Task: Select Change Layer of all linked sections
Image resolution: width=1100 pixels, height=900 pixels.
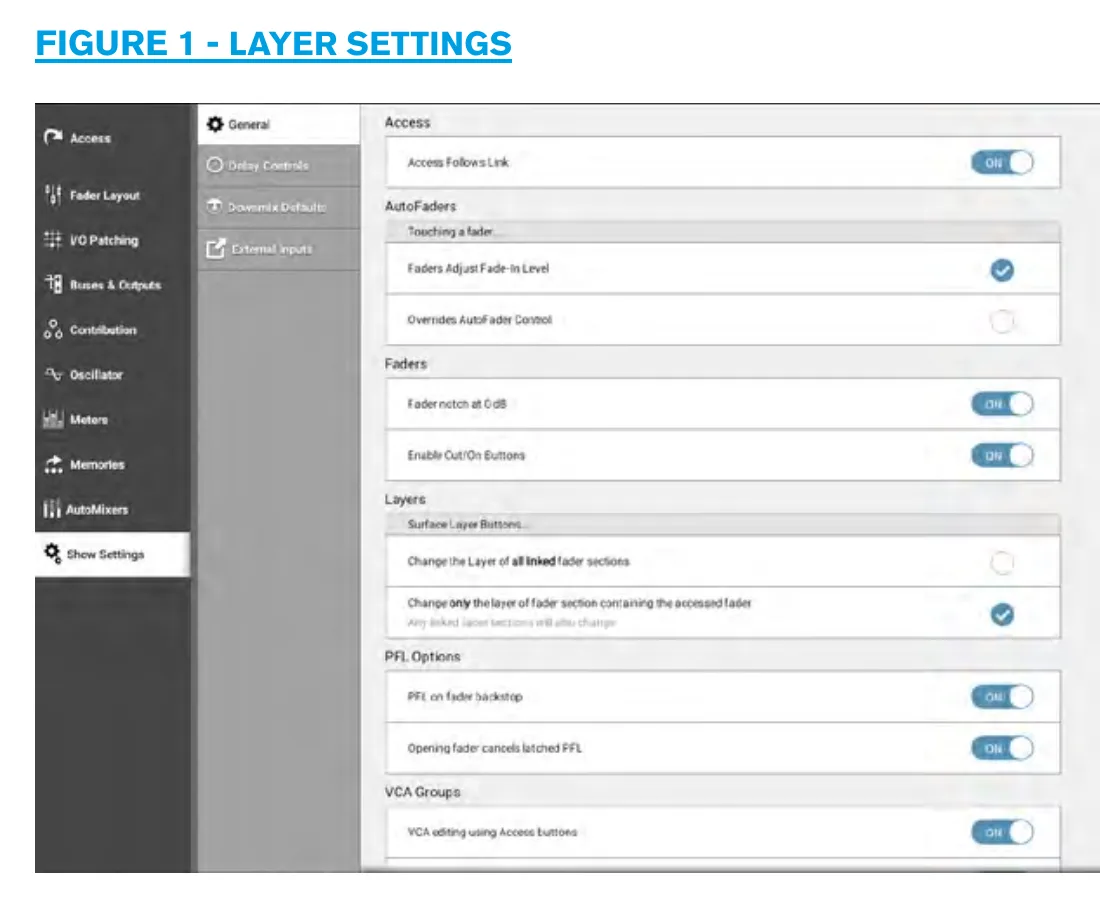Action: coord(1002,563)
